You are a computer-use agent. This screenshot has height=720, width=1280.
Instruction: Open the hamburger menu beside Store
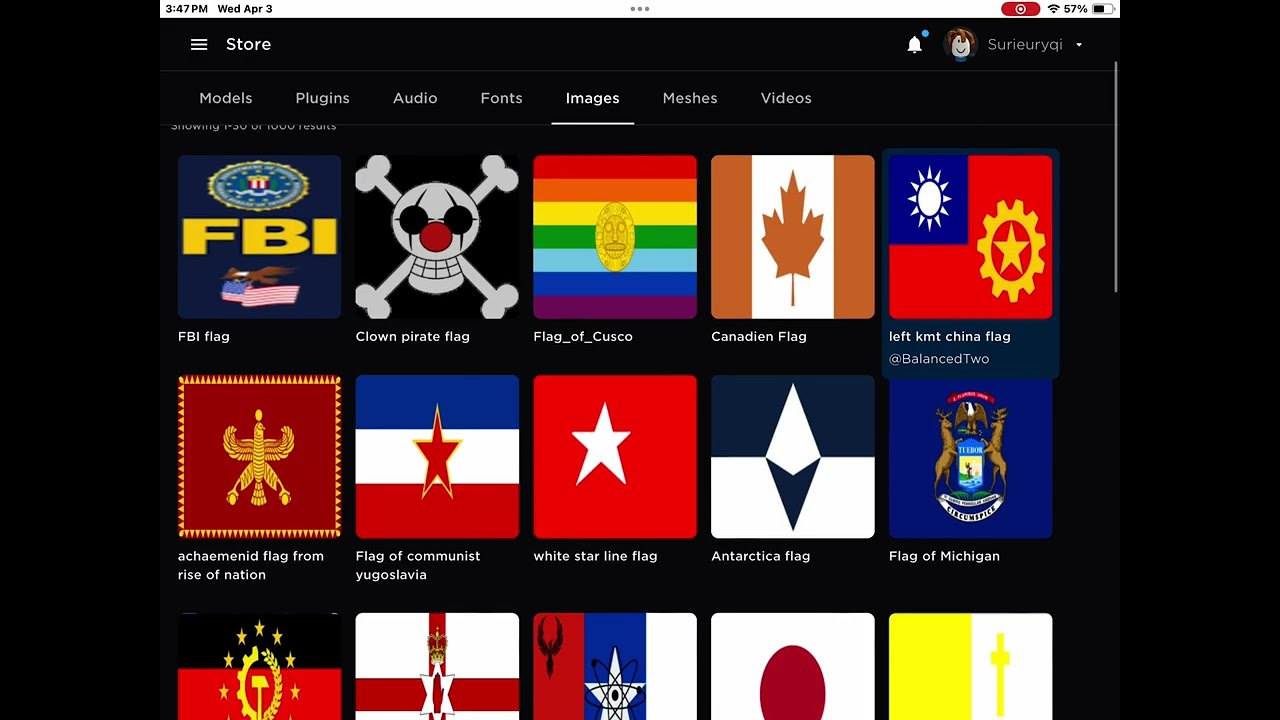coord(199,44)
